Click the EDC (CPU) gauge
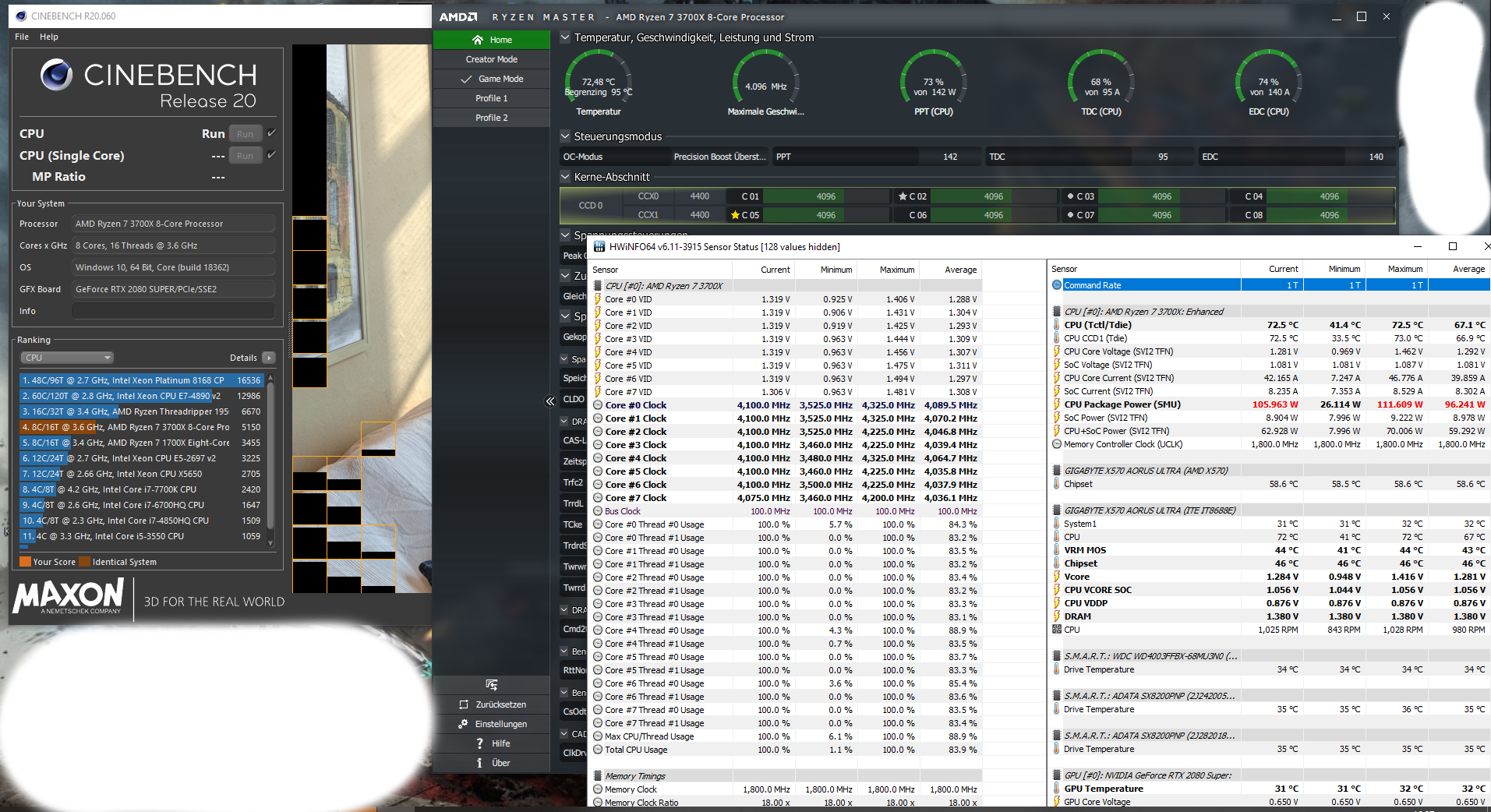 point(1269,83)
